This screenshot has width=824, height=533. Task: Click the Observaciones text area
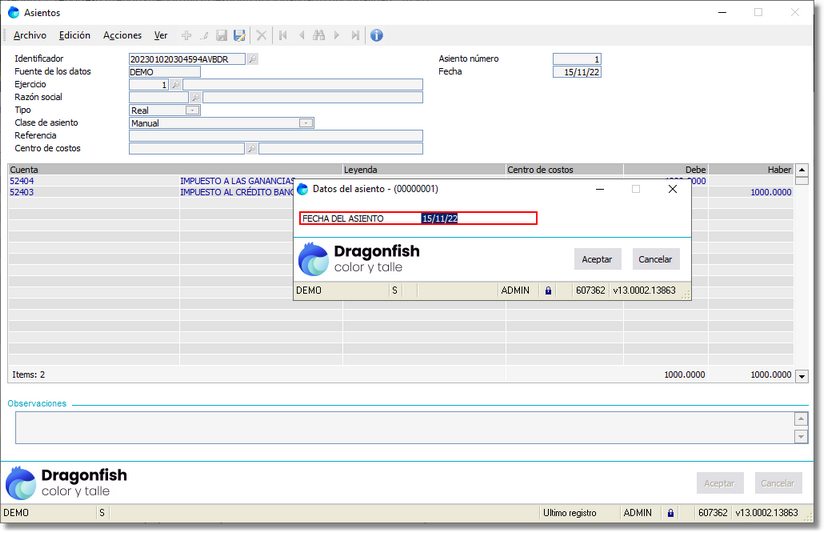coord(404,428)
